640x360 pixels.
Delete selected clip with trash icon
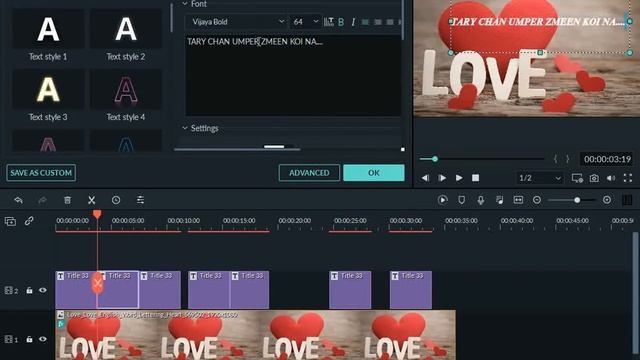click(x=67, y=200)
